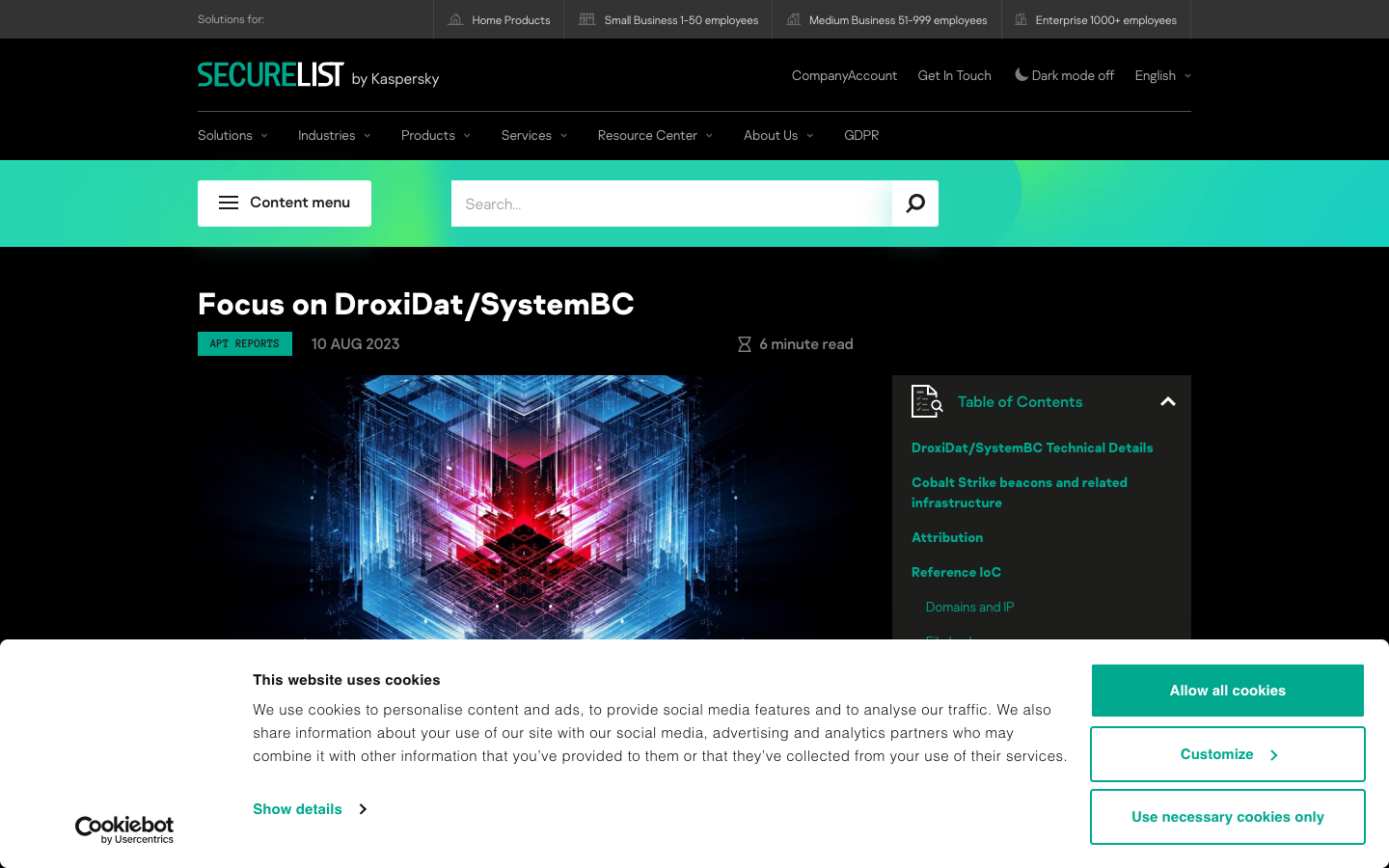Open the English language dropdown

coord(1161,75)
